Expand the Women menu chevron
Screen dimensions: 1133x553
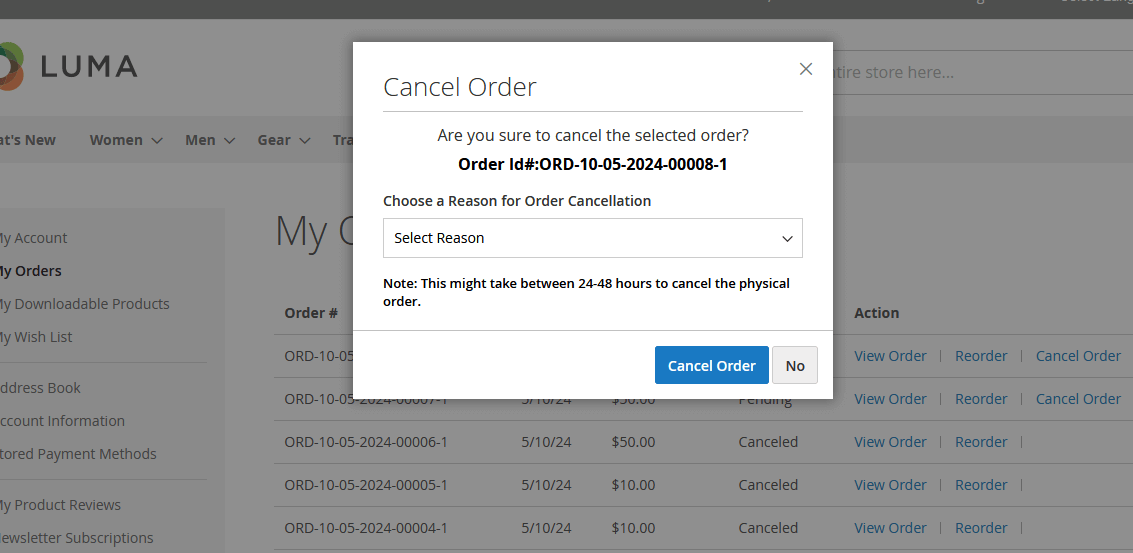pyautogui.click(x=157, y=141)
